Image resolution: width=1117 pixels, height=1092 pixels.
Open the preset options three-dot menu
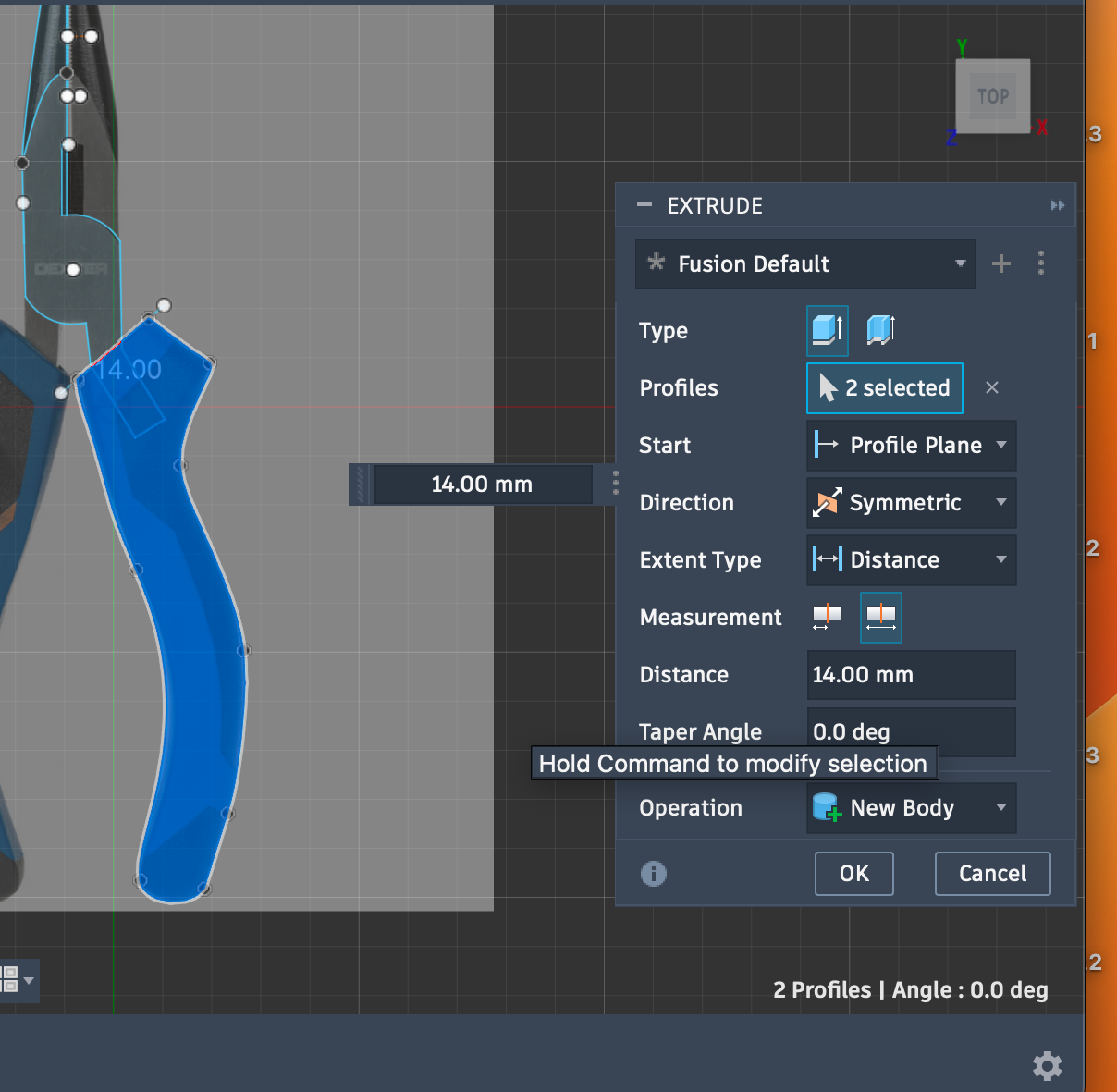click(1041, 264)
